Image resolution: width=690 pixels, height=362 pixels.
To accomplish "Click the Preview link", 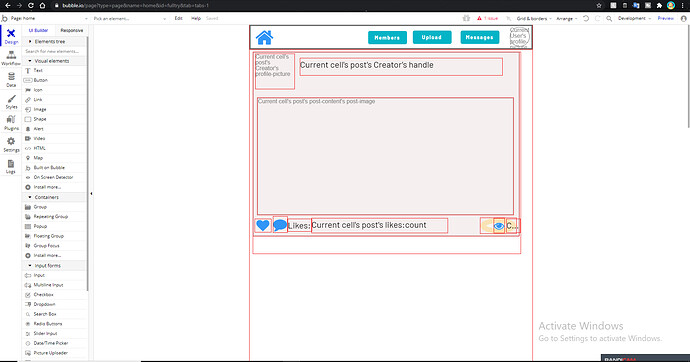I will [665, 18].
